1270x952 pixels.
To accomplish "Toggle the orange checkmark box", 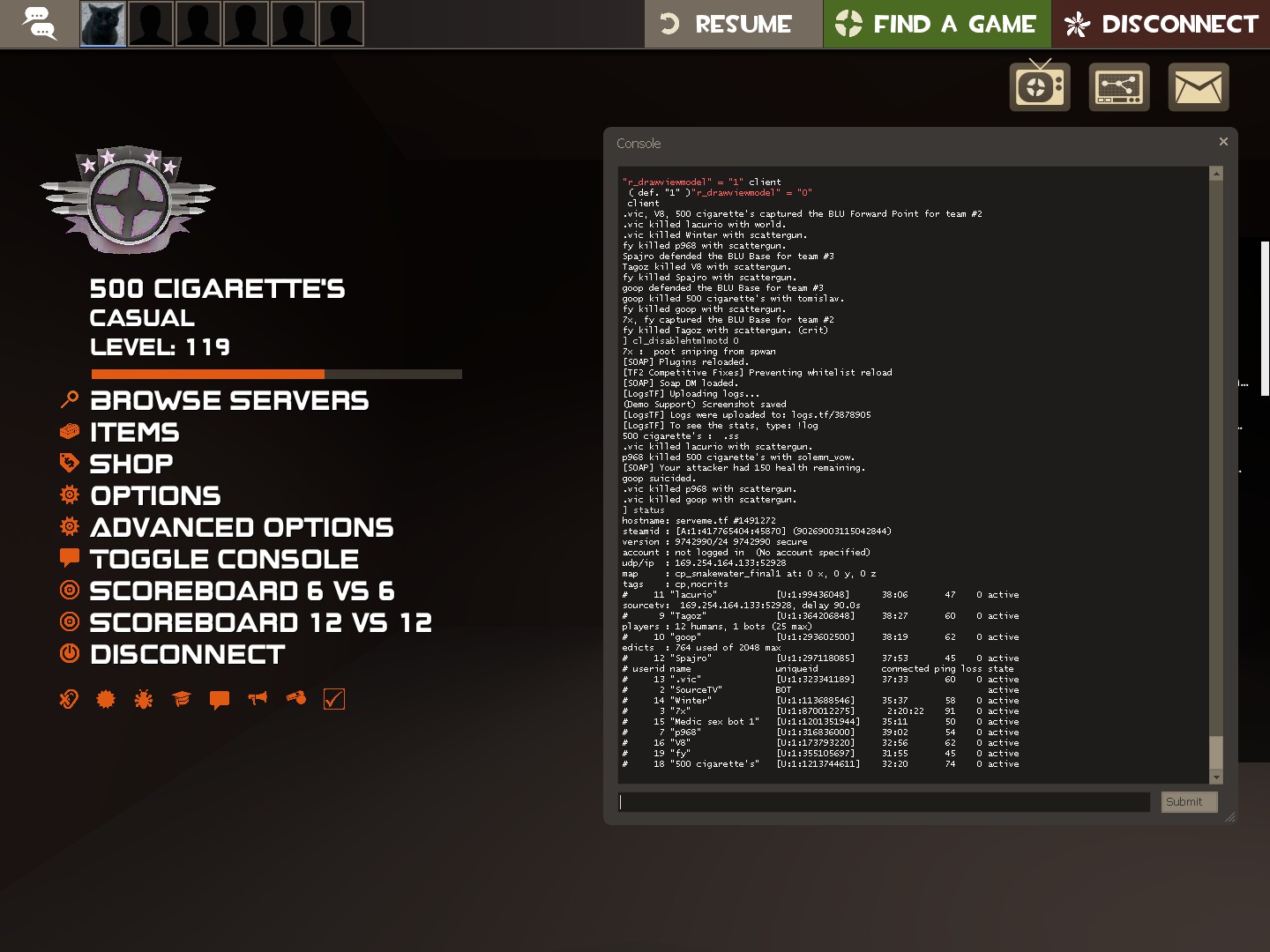I will 334,699.
